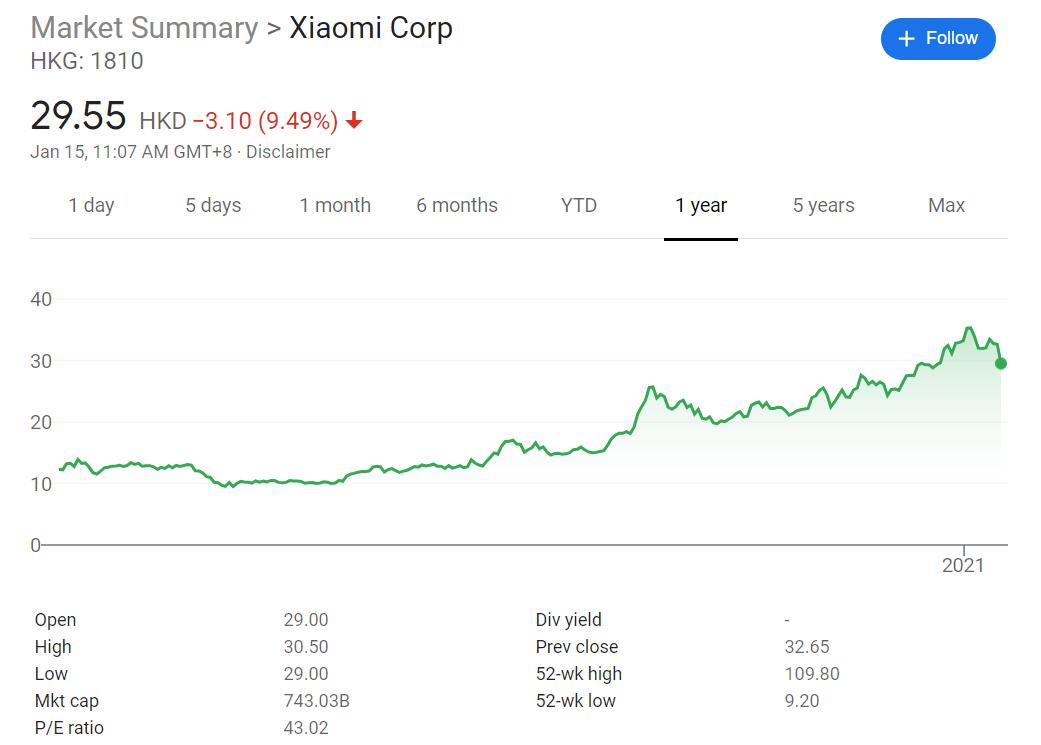Follow Xiaomi Corp stock
The width and height of the screenshot is (1041, 745).
938,39
